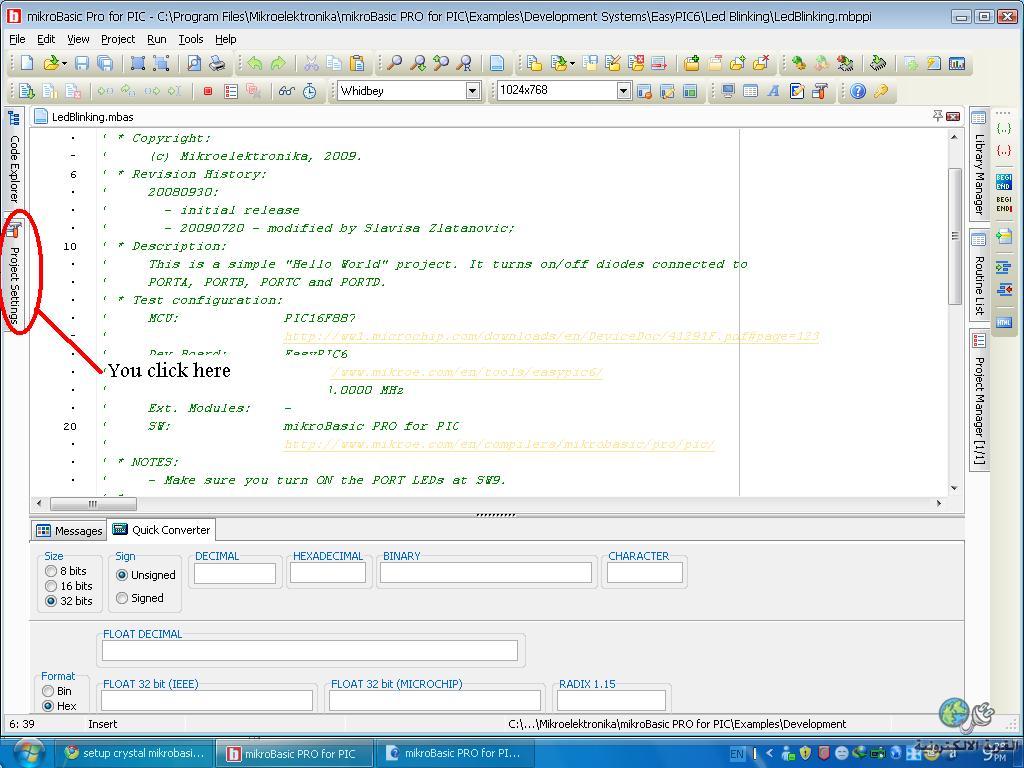Viewport: 1024px width, 768px height.
Task: Undo the last edit
Action: point(255,63)
